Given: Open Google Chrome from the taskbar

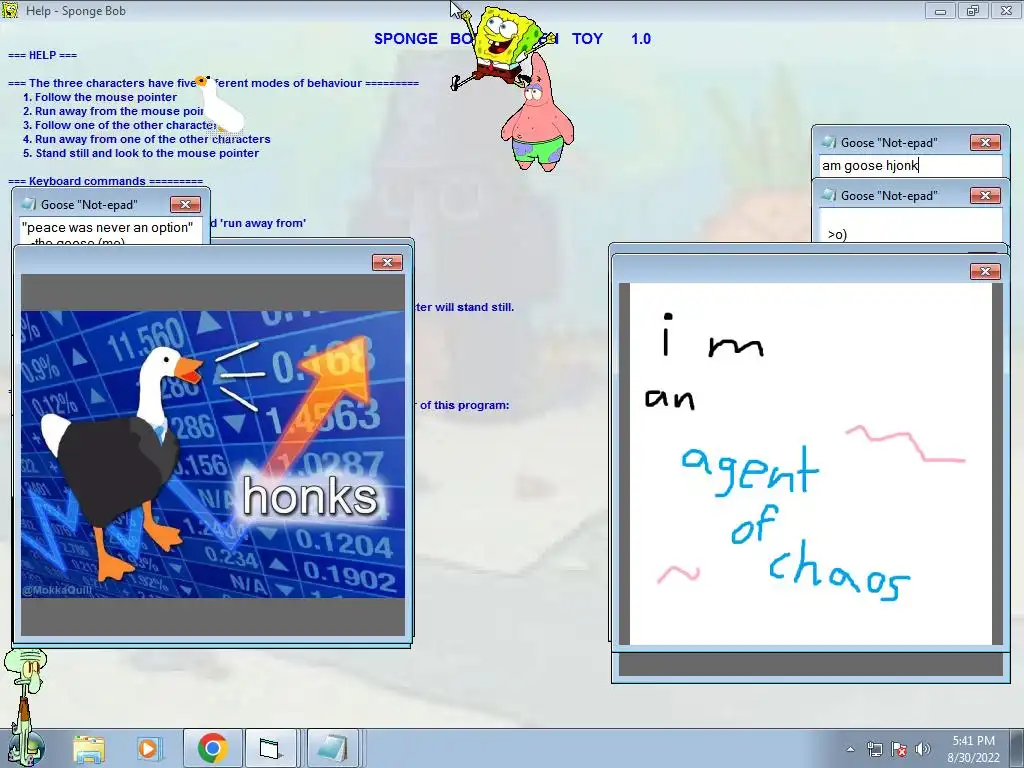Looking at the screenshot, I should tap(212, 748).
